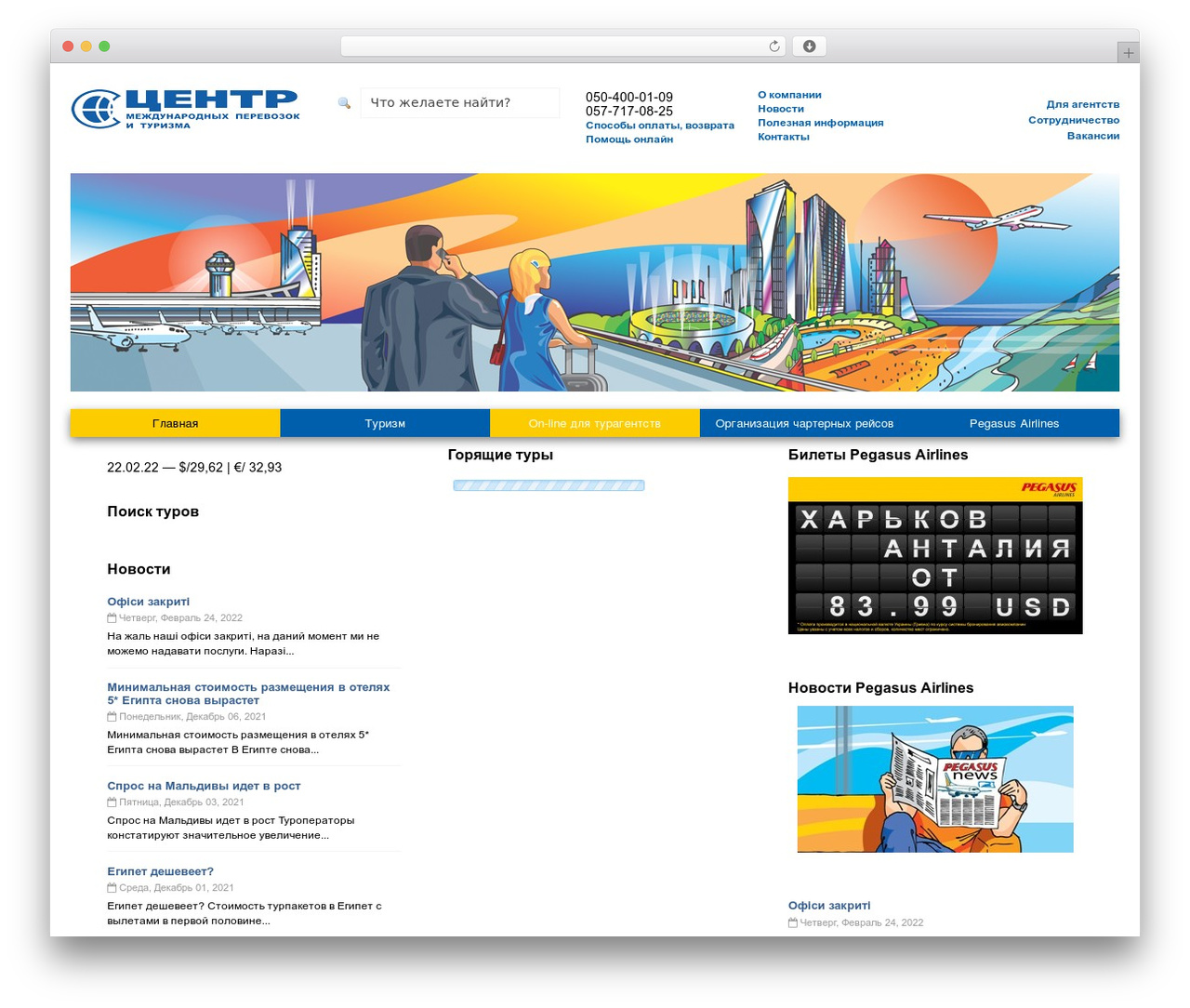
Task: Open the Pegasus Airlines menu tab
Action: [1014, 423]
